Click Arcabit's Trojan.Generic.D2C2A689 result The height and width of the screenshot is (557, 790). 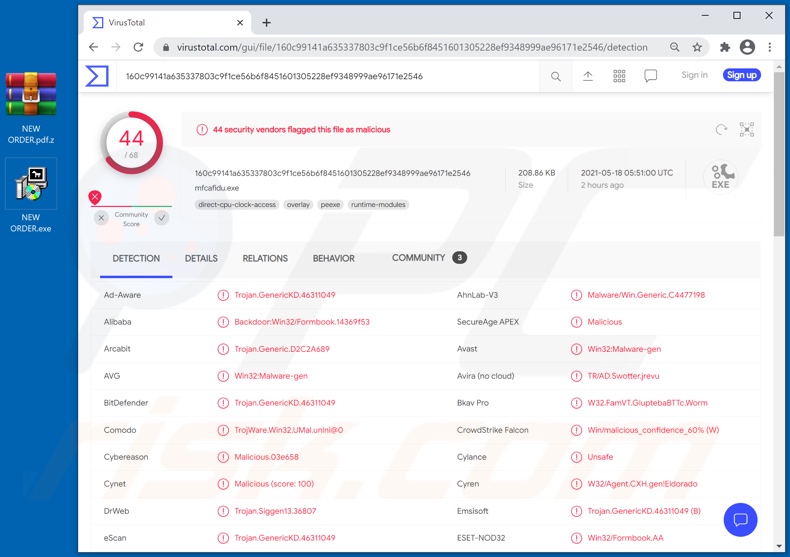(282, 349)
